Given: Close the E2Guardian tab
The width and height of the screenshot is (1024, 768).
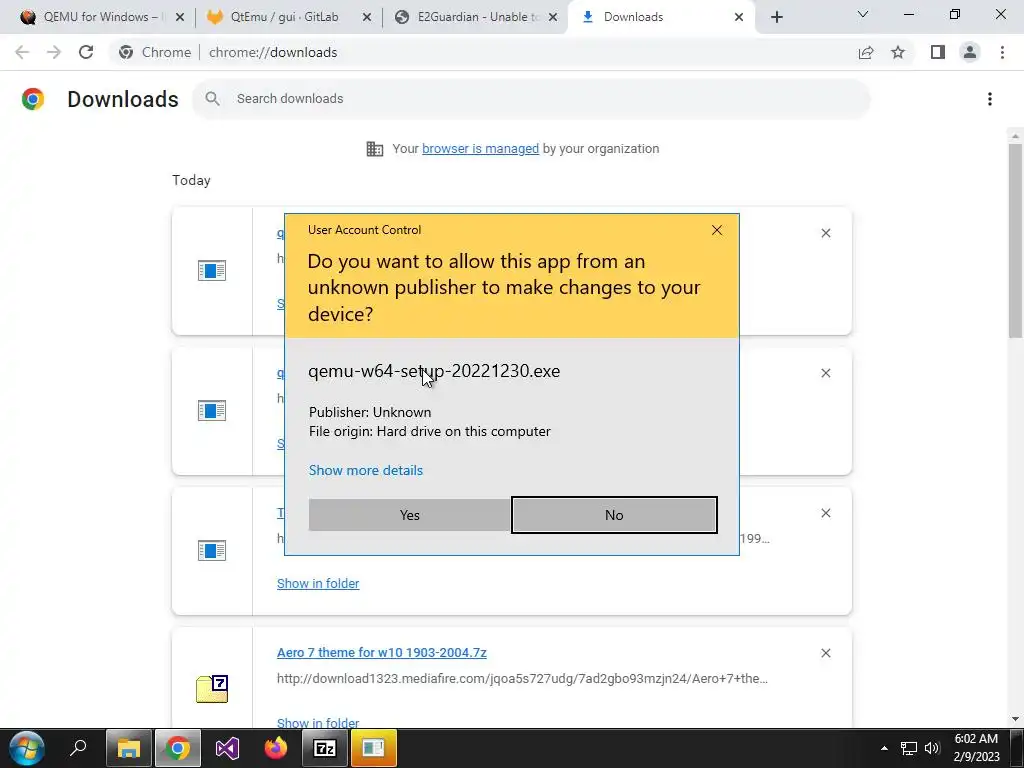Looking at the screenshot, I should (553, 17).
